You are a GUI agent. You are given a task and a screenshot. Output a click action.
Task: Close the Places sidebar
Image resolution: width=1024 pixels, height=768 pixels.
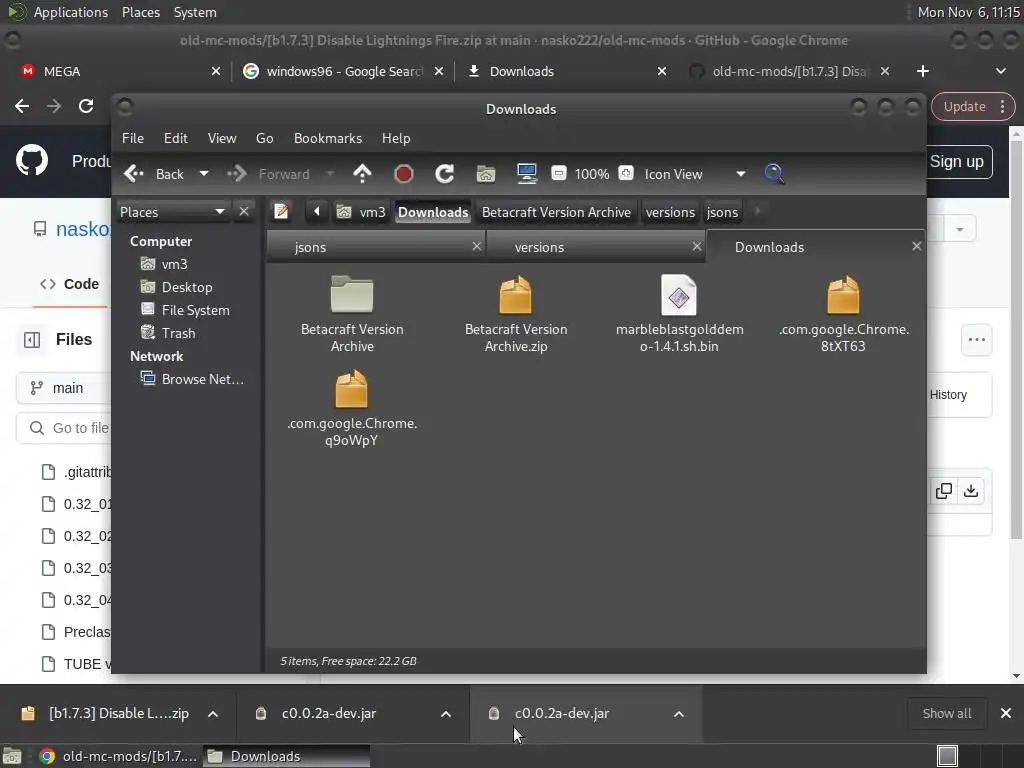coord(244,212)
